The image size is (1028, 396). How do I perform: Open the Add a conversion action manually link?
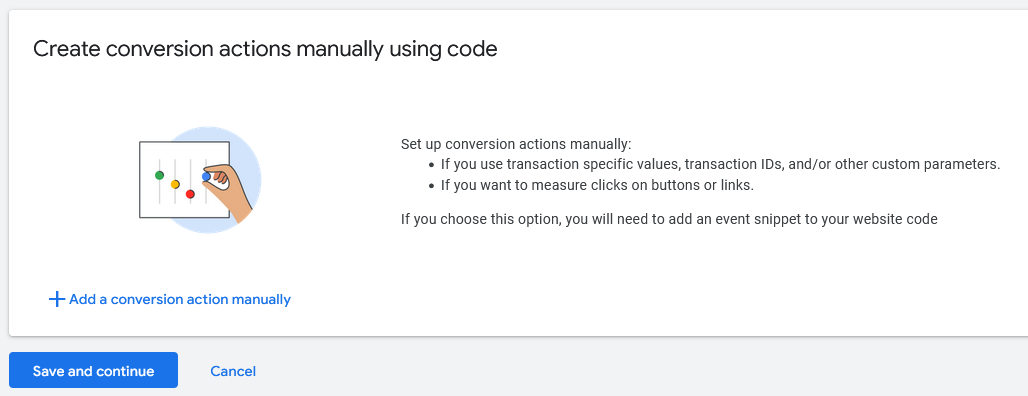tap(170, 300)
